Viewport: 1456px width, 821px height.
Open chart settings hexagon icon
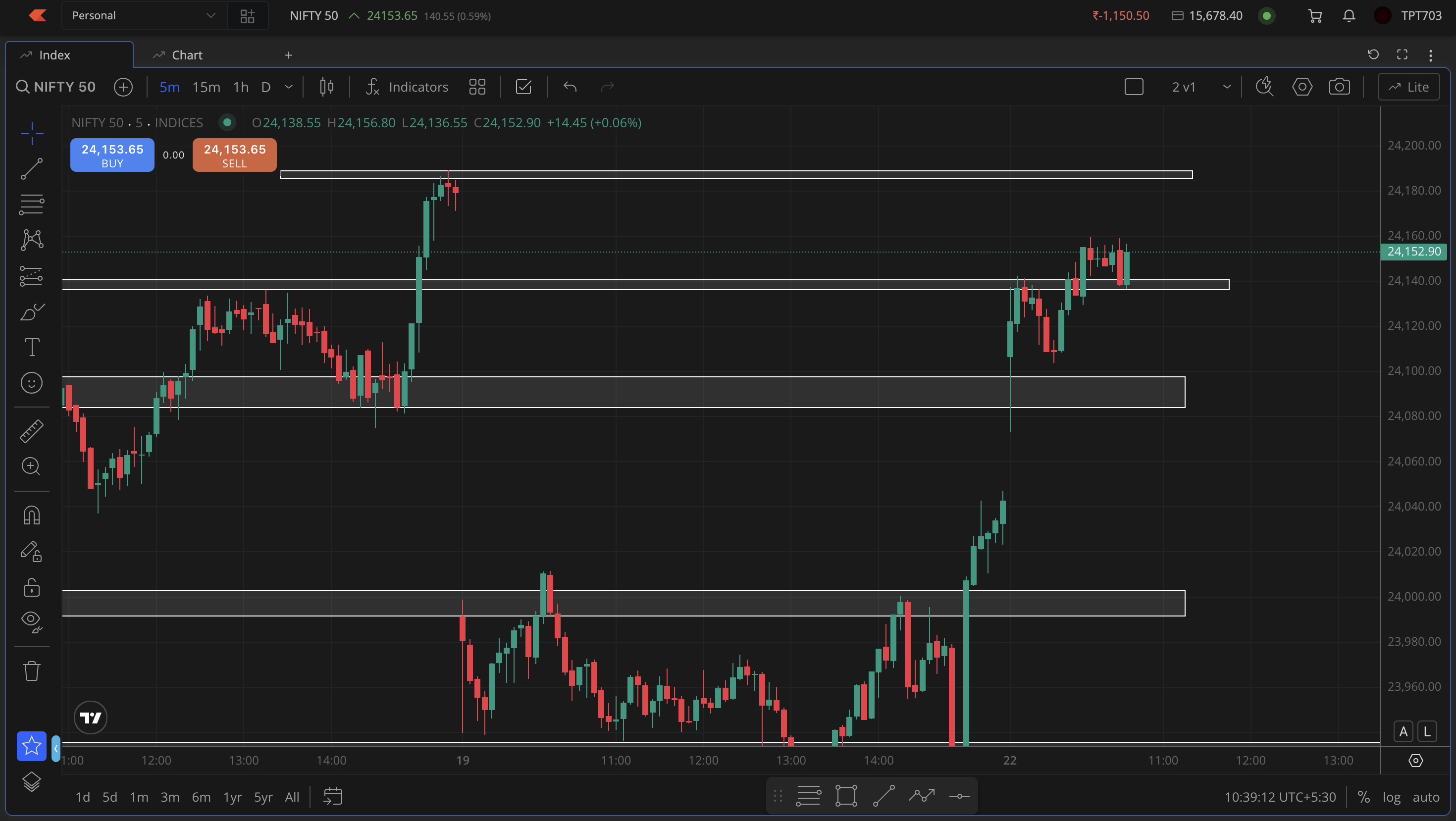1302,87
